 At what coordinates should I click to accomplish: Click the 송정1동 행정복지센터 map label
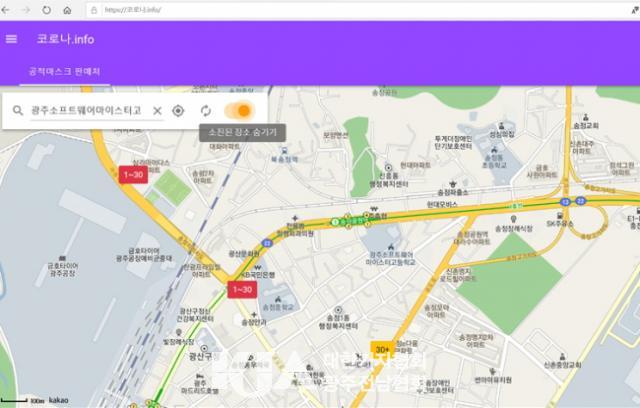(338, 322)
